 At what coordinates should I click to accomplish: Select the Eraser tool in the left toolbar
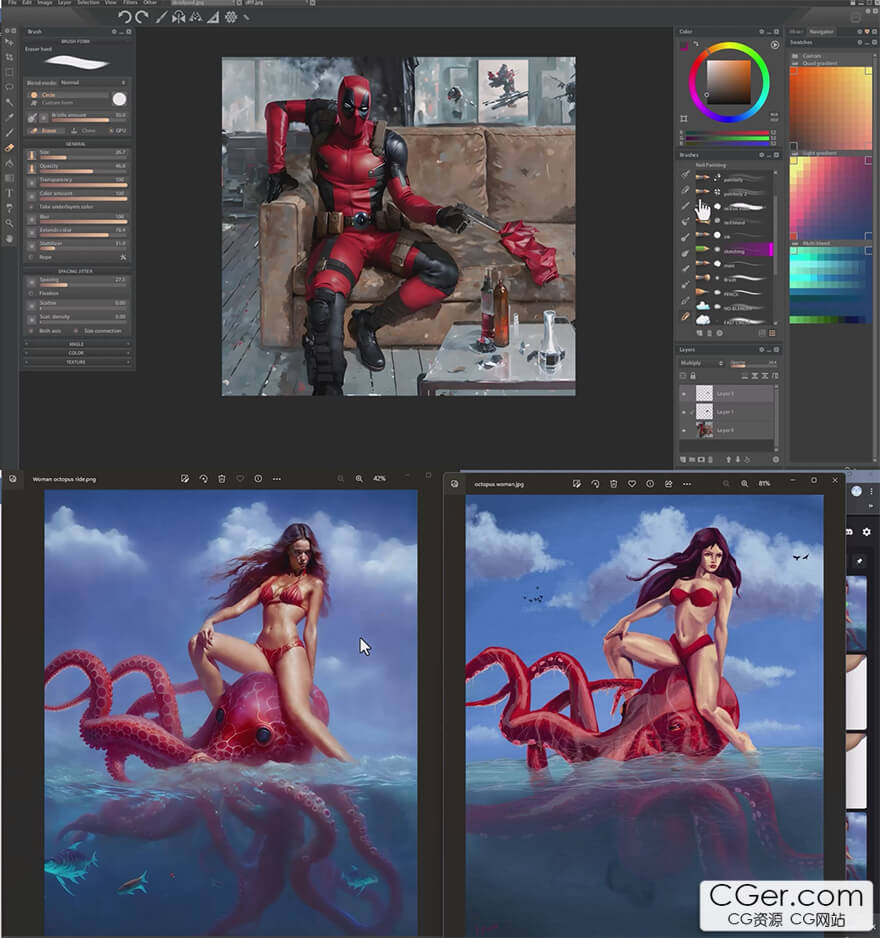click(x=9, y=147)
